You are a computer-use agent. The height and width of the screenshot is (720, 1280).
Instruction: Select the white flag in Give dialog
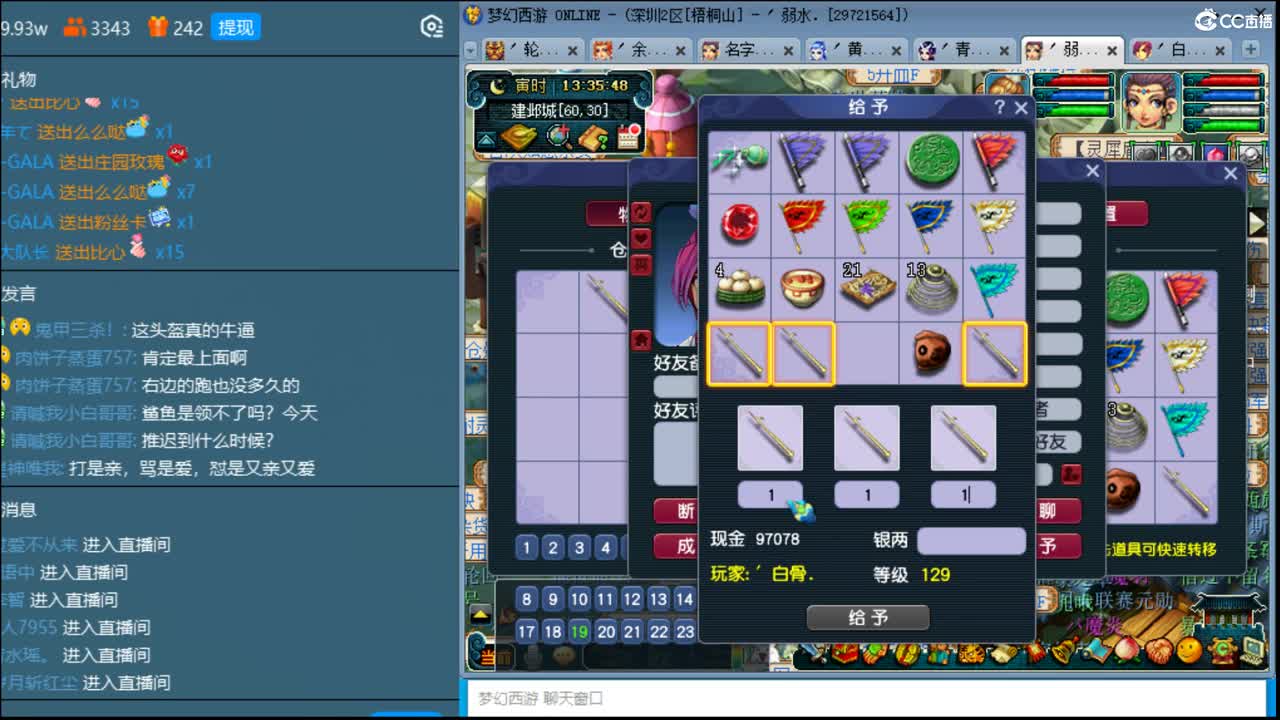(x=994, y=224)
